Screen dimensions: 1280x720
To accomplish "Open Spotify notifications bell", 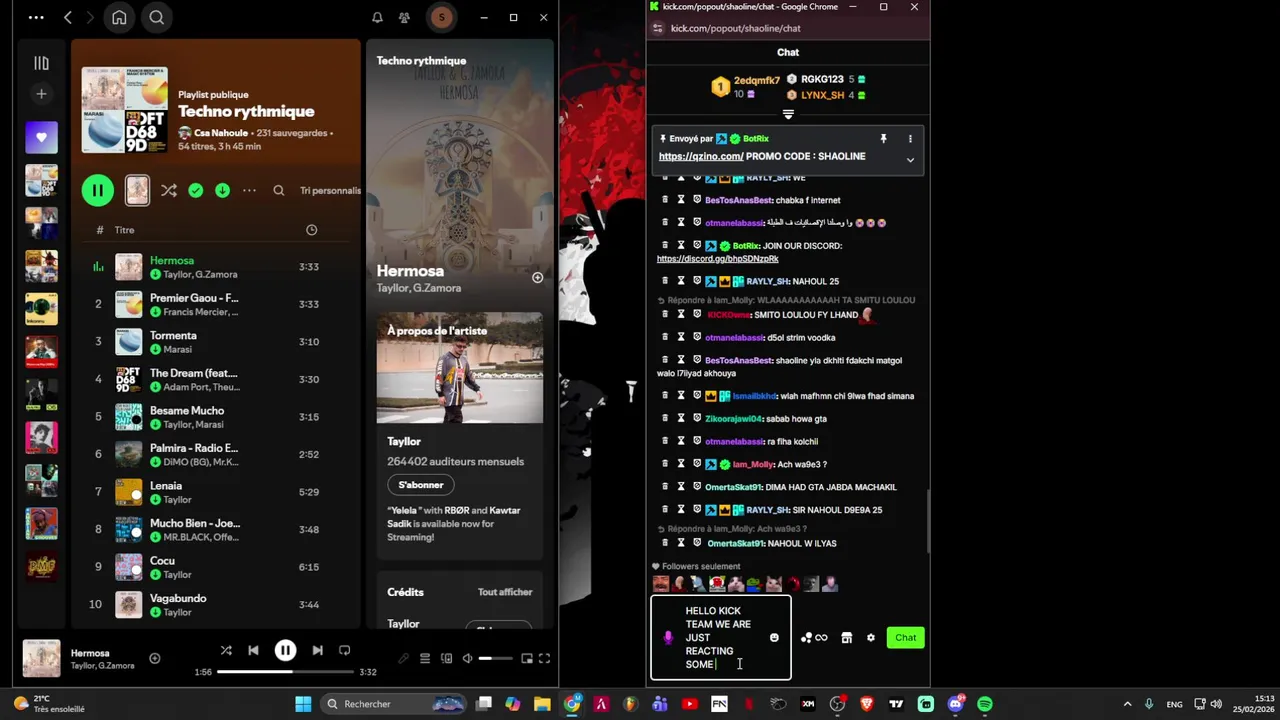I will pos(377,17).
